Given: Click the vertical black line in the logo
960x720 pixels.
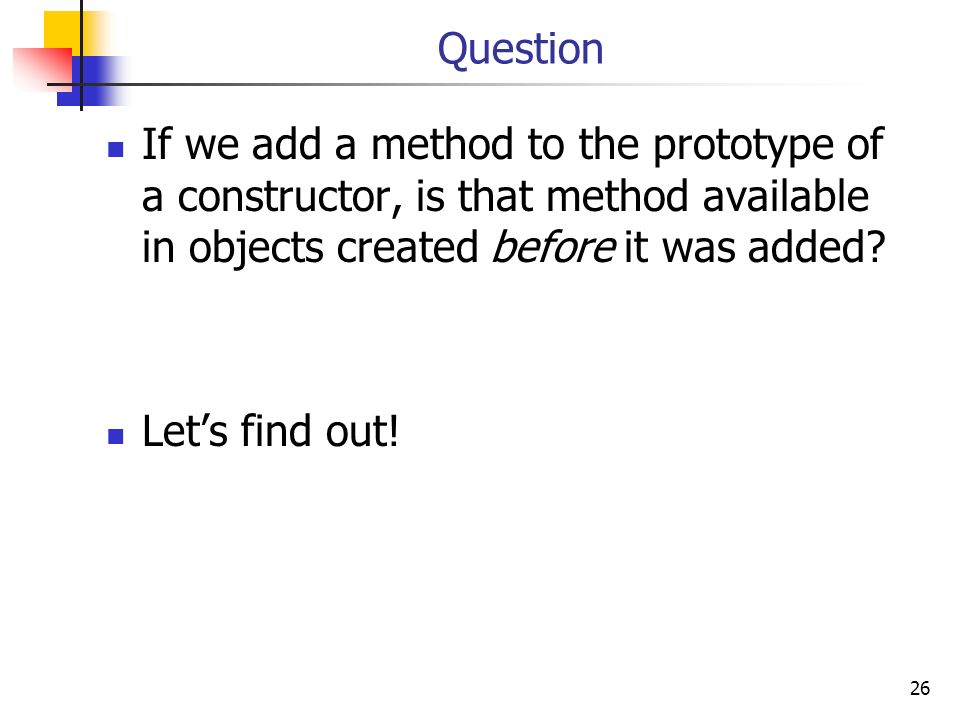Looking at the screenshot, I should [81, 55].
